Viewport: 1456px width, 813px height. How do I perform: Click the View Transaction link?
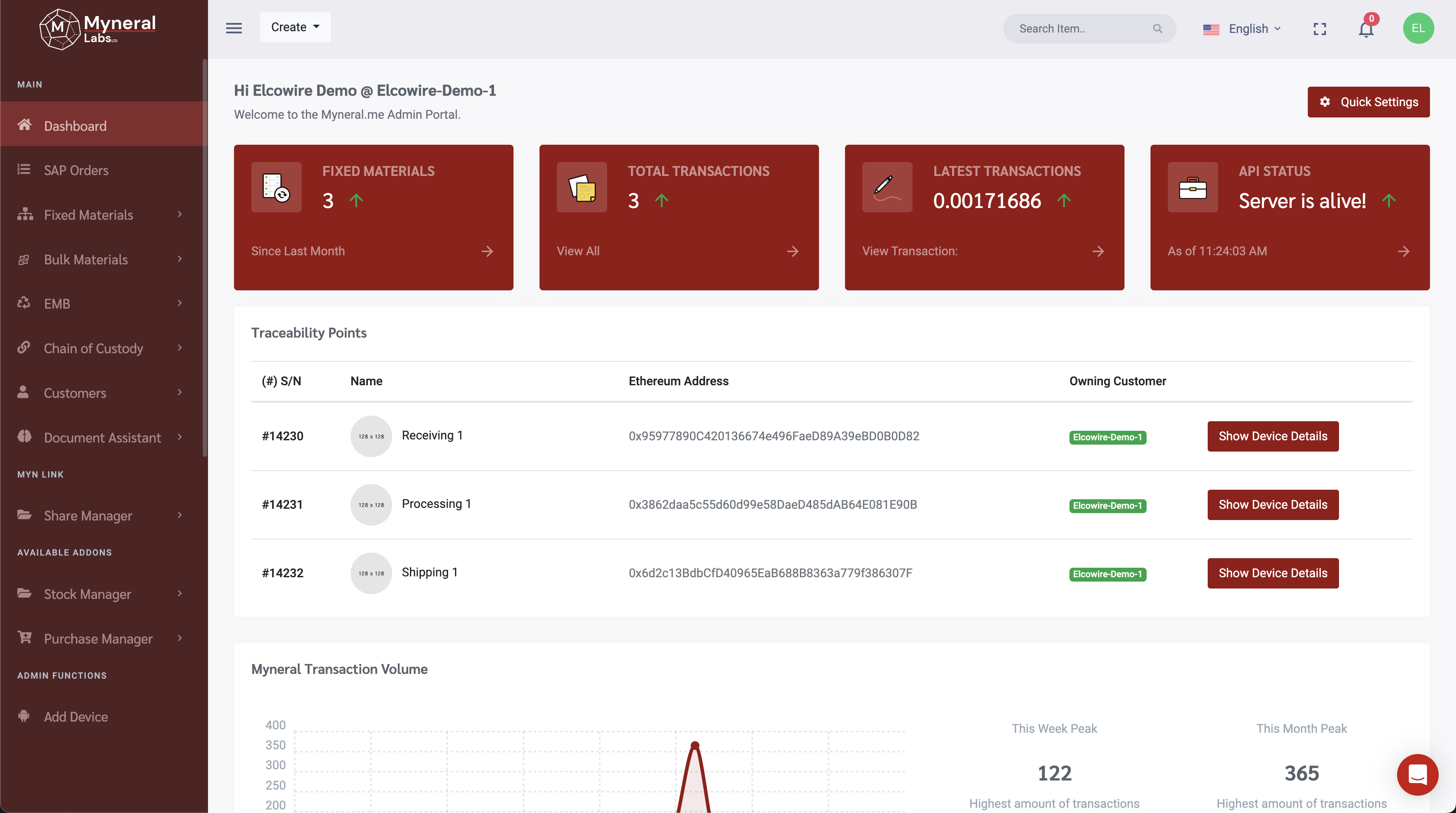(x=910, y=251)
